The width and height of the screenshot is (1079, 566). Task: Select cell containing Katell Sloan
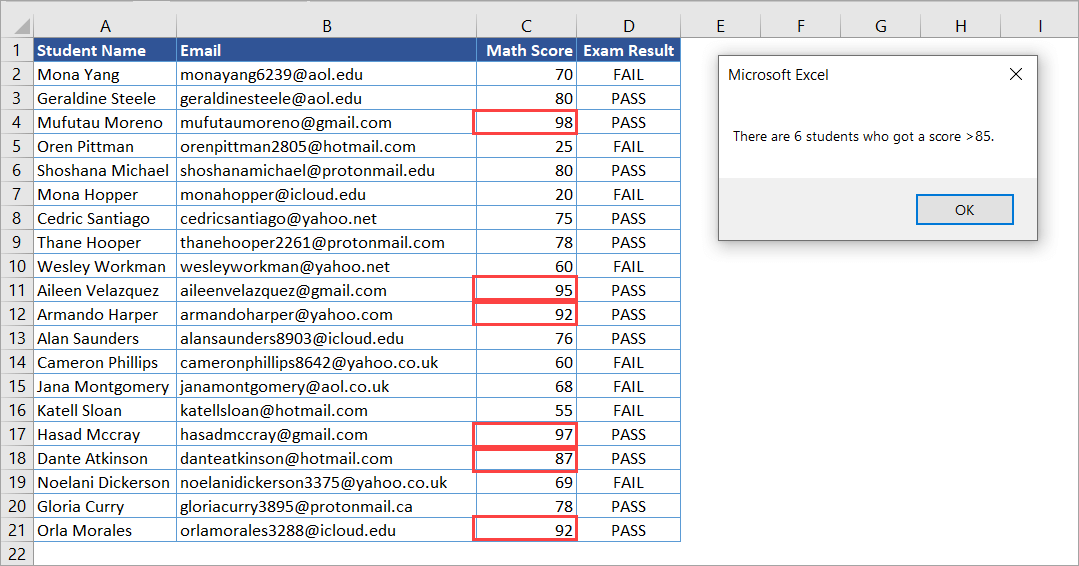(105, 411)
